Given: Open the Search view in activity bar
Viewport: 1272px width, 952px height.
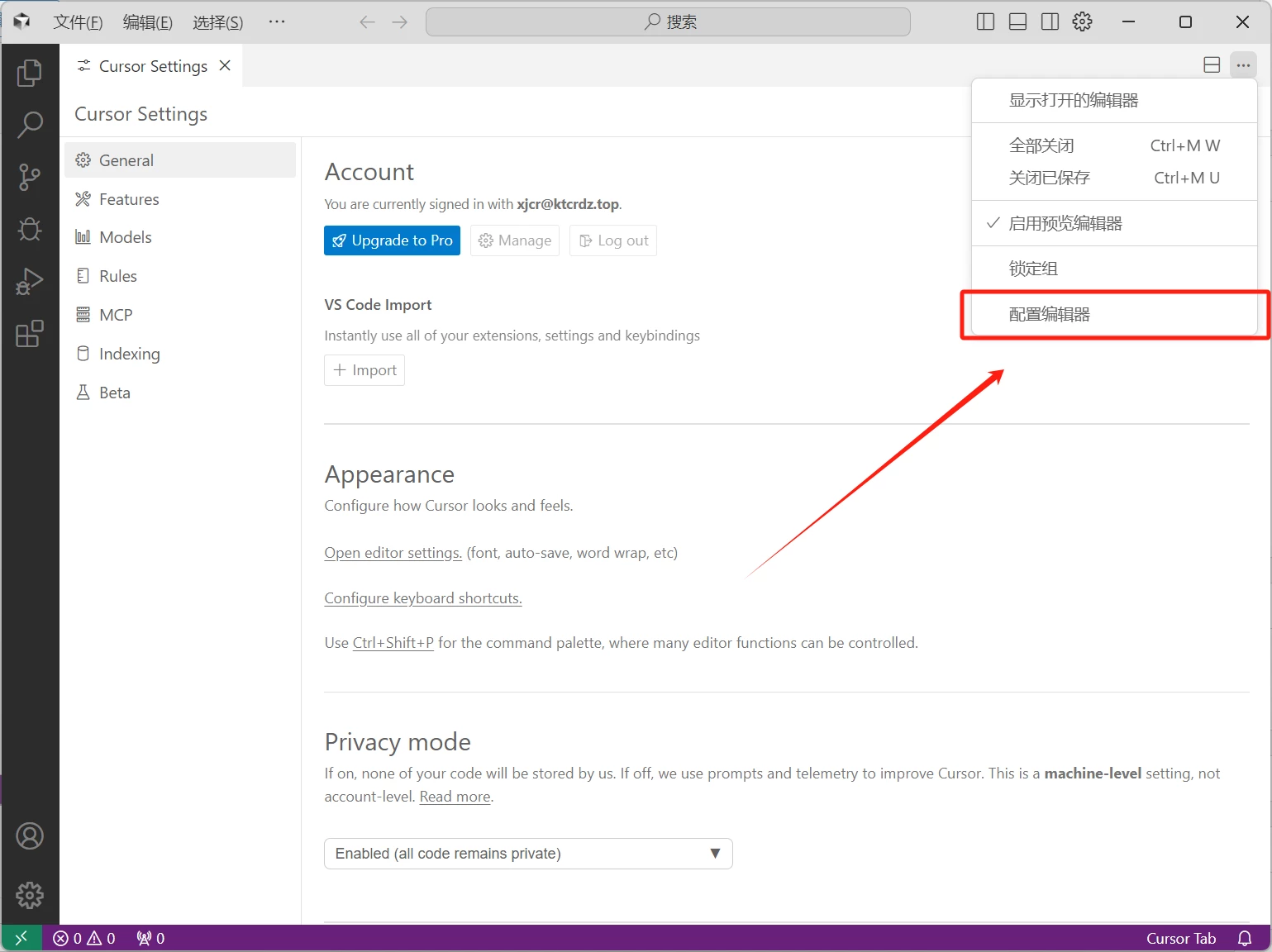Looking at the screenshot, I should (30, 125).
